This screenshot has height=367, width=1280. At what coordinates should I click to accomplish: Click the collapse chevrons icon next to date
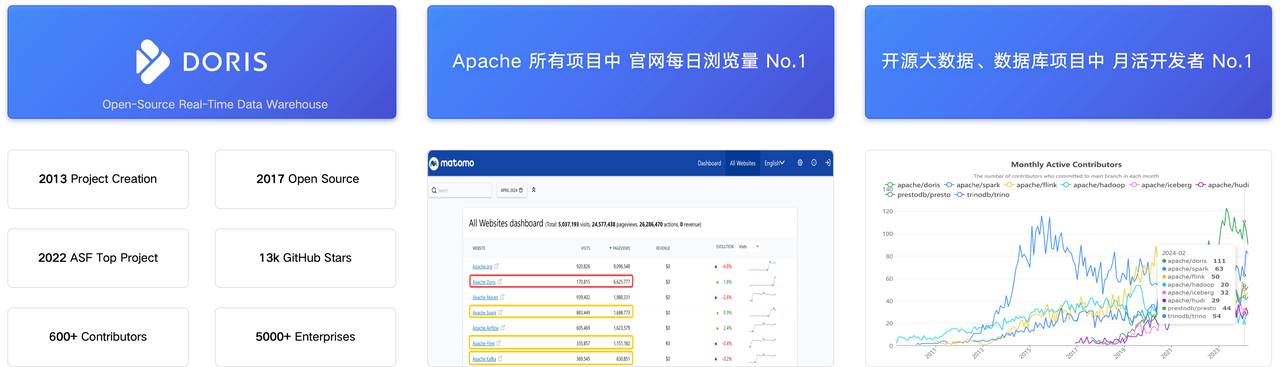click(533, 189)
